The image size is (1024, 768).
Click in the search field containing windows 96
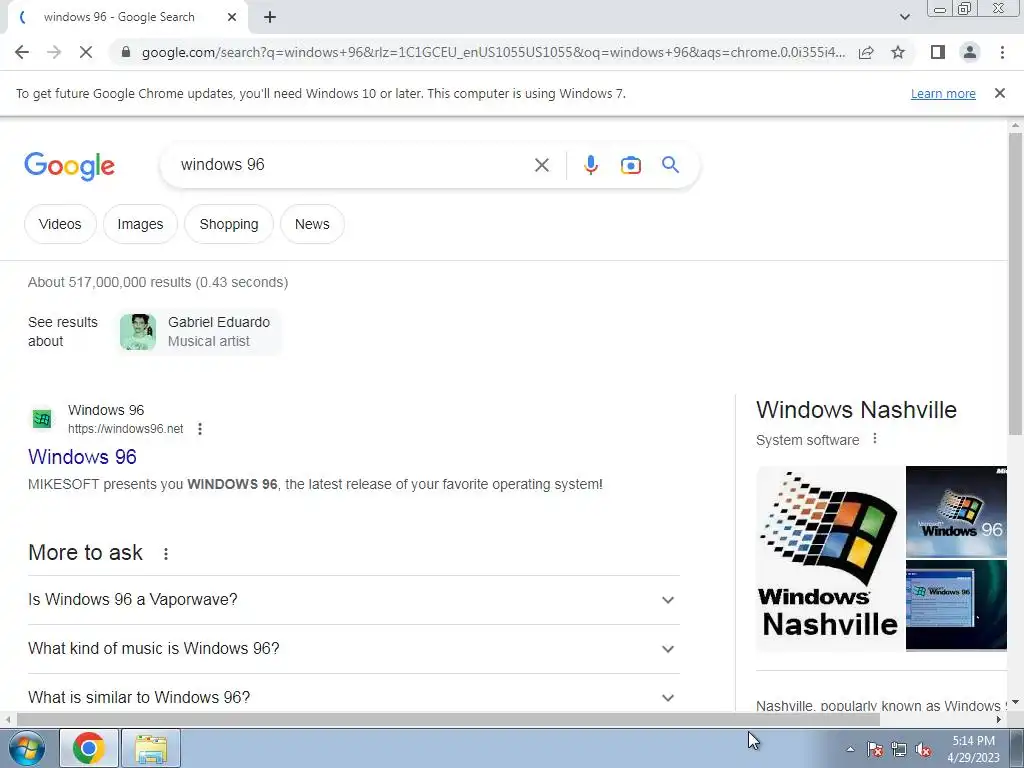pos(353,165)
